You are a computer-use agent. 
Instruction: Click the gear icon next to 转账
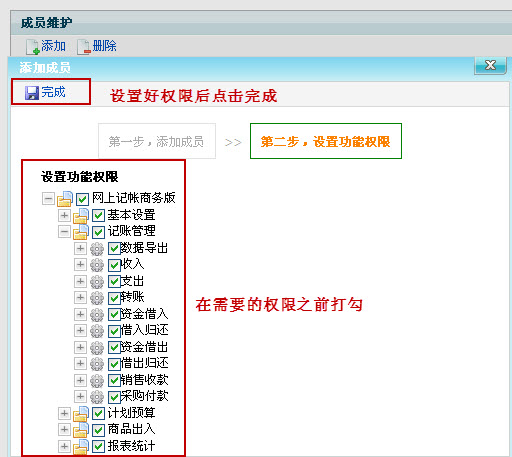(x=97, y=298)
